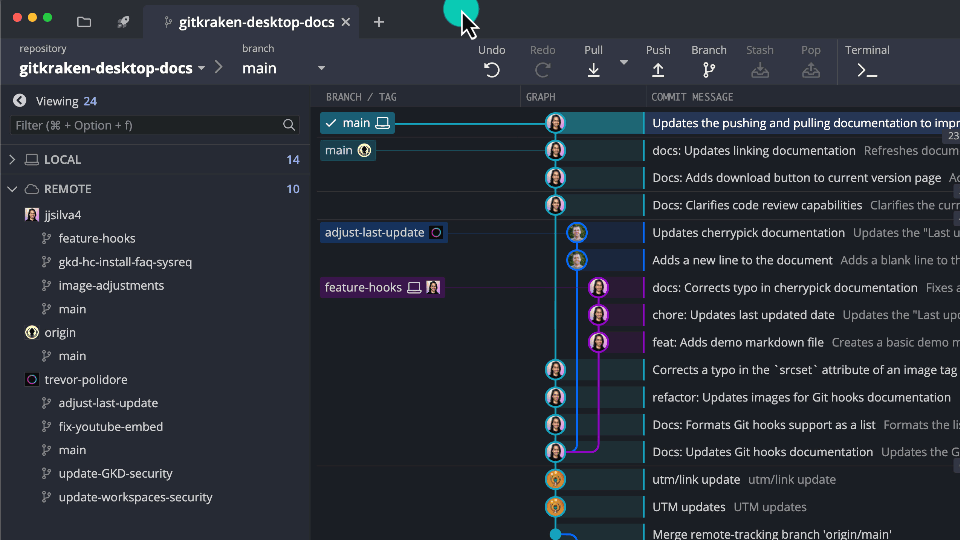The height and width of the screenshot is (540, 960).
Task: Select commit 'Docs: Clarifies code review capabilities'
Action: (757, 205)
